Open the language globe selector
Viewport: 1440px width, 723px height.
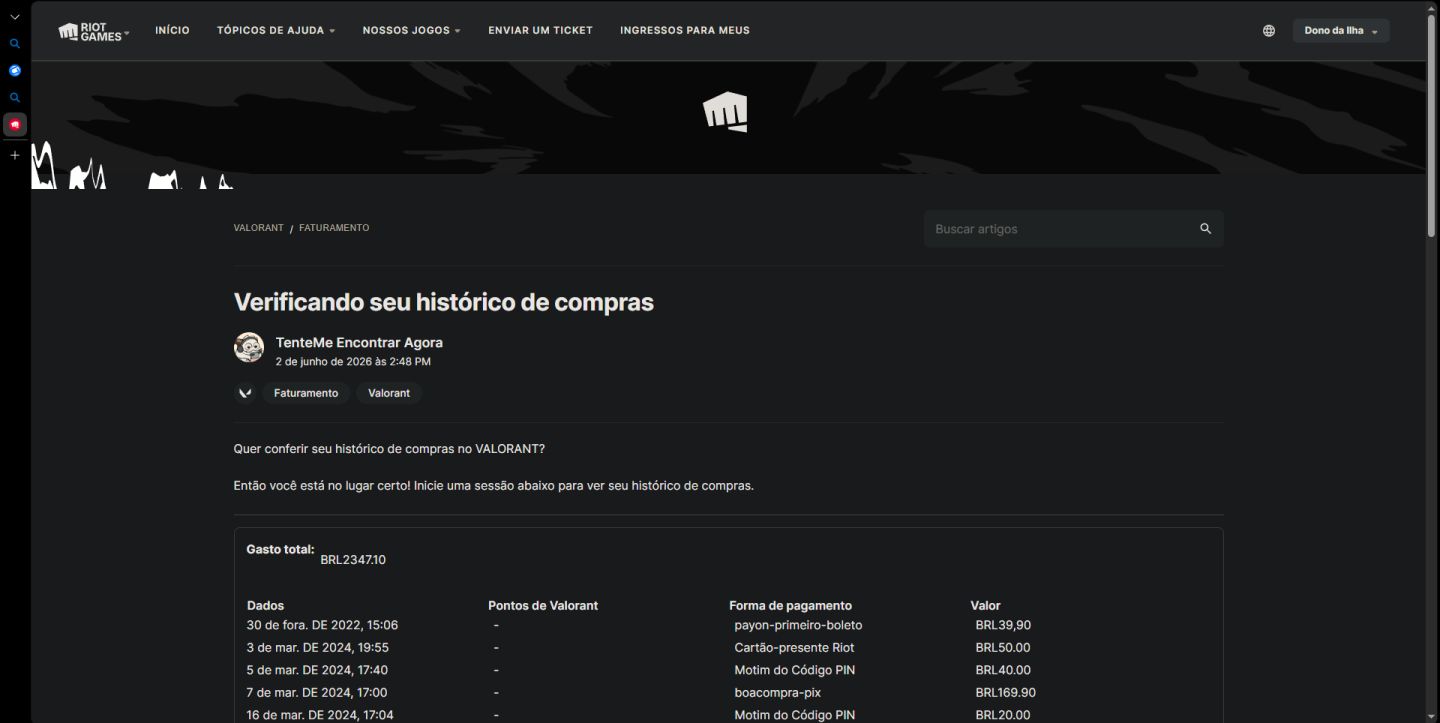coord(1269,31)
